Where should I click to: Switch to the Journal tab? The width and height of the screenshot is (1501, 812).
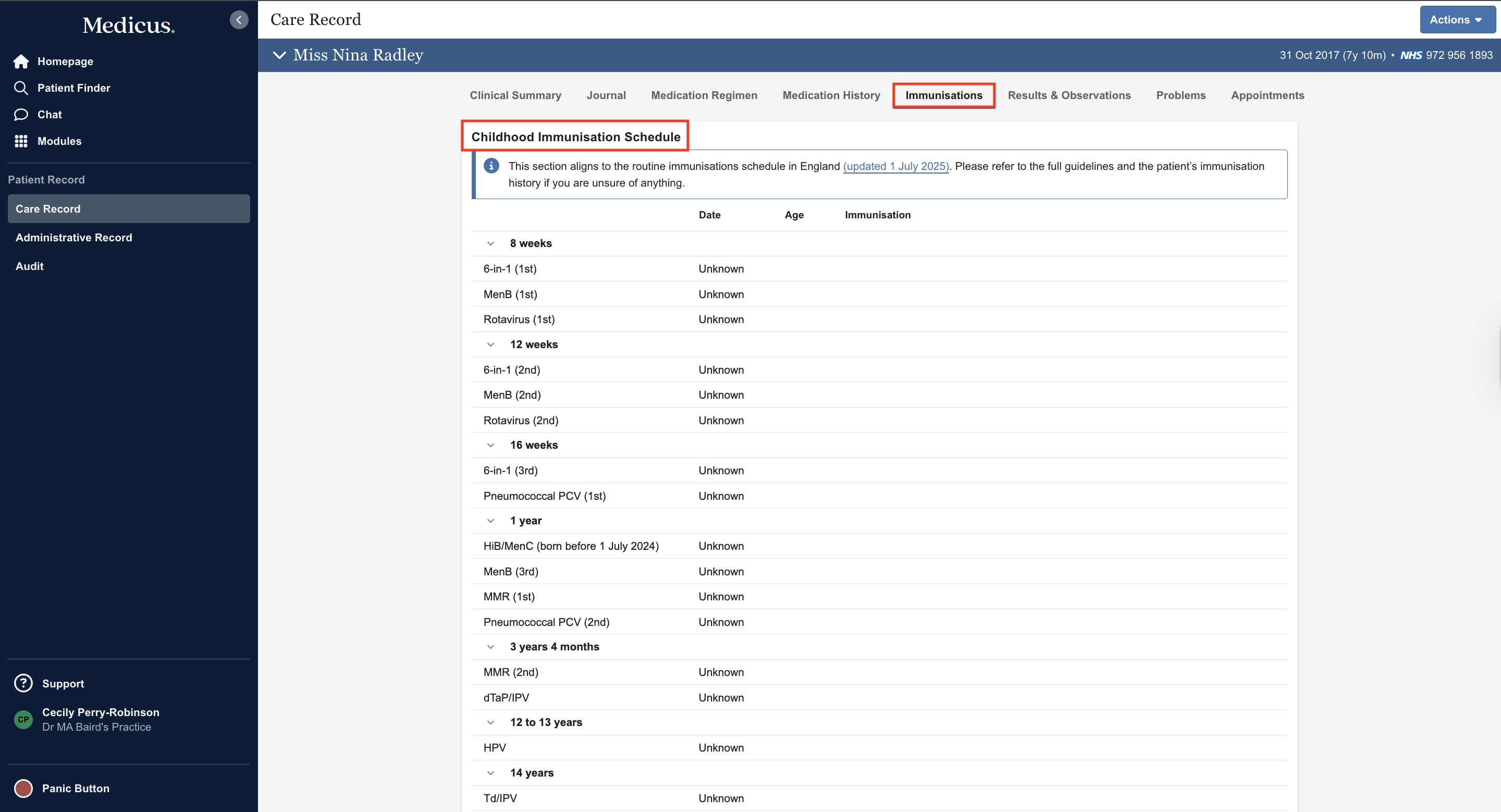click(606, 95)
